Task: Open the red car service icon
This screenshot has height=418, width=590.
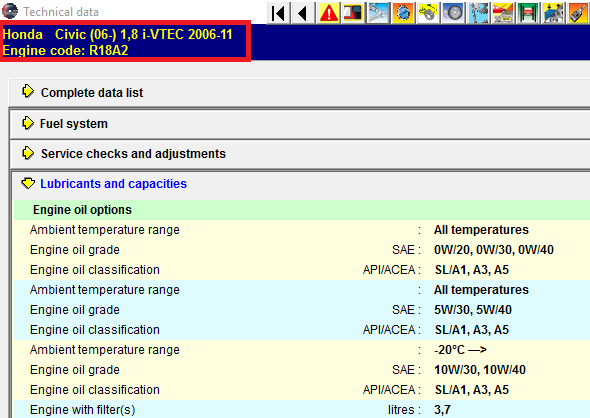Action: 503,13
